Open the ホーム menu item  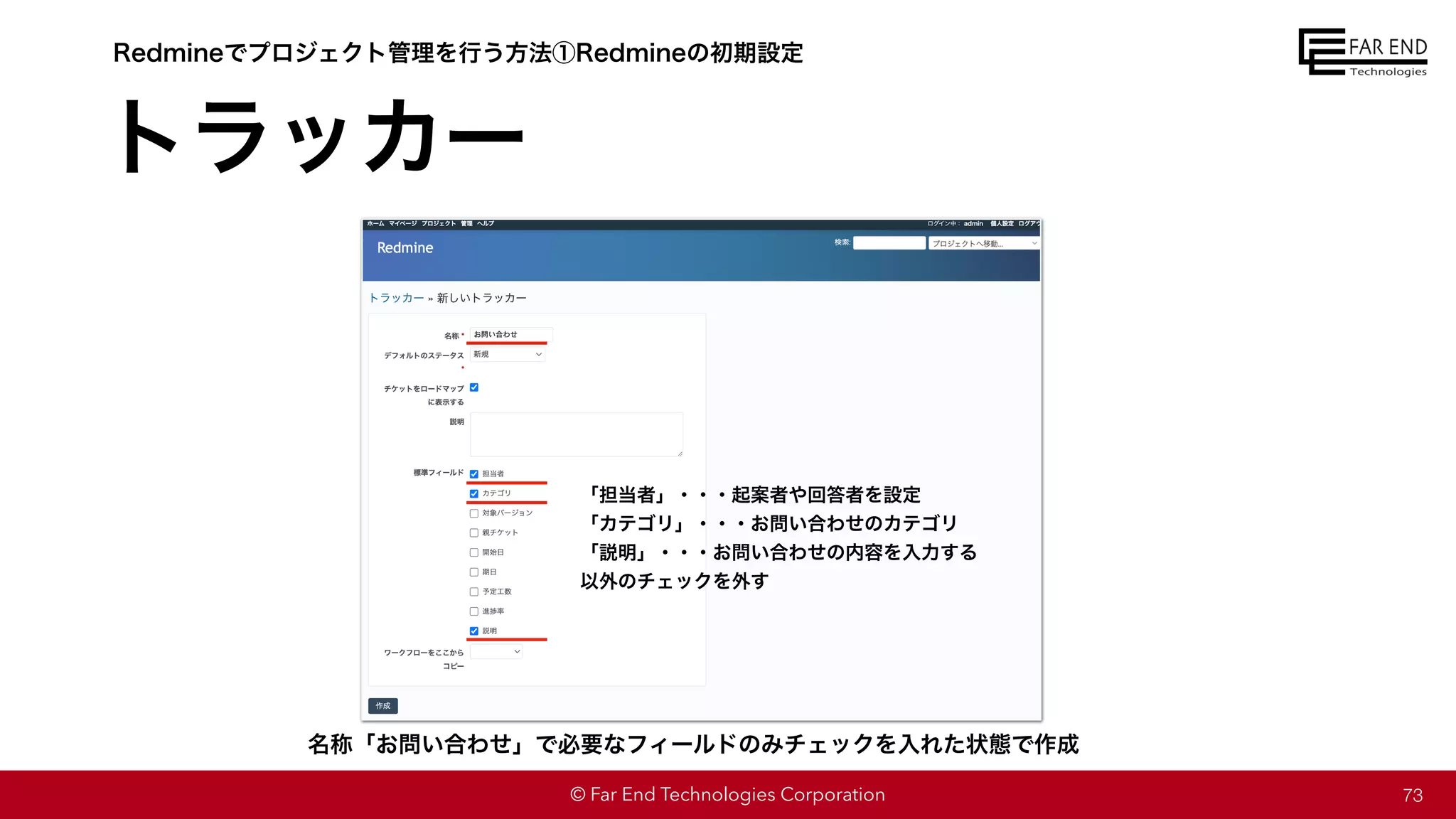(375, 224)
